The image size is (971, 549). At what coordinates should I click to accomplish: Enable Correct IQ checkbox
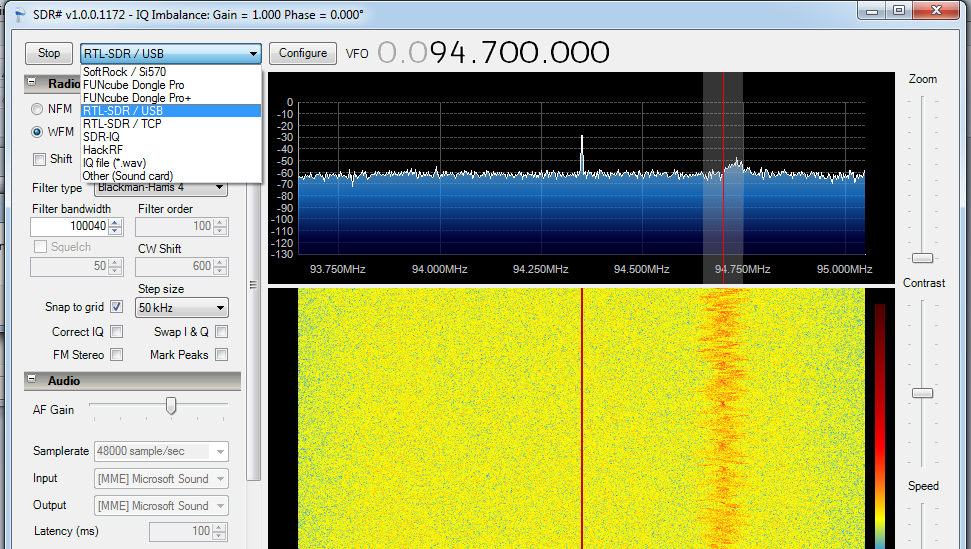[x=116, y=332]
